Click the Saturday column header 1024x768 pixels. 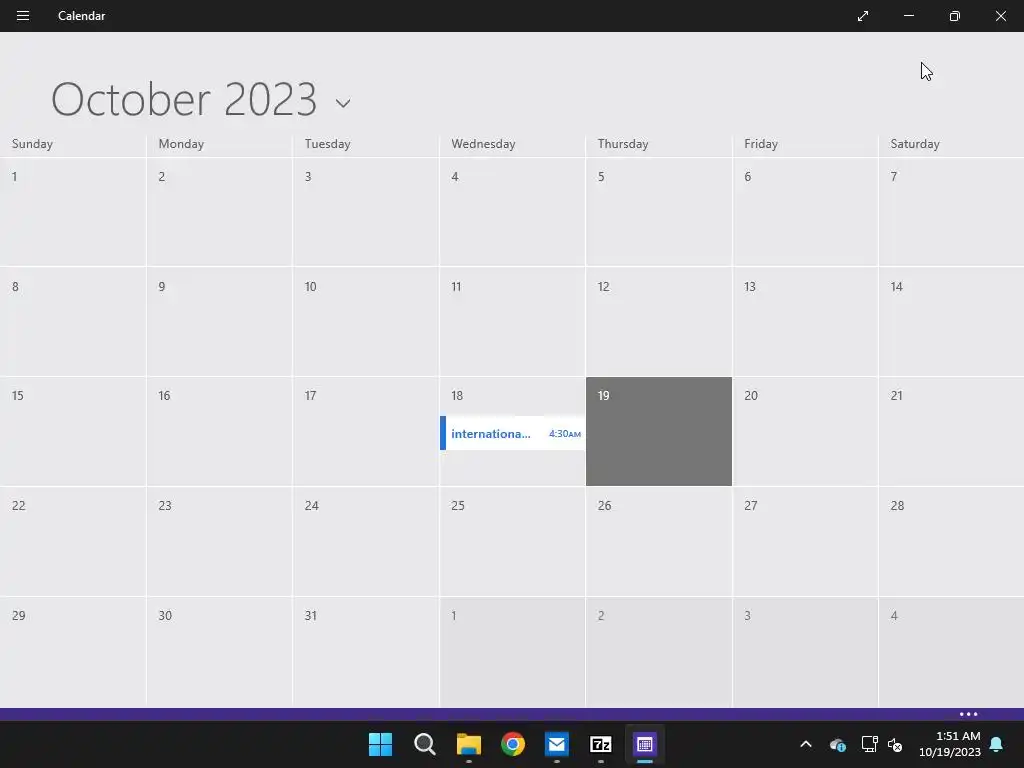[x=915, y=144]
